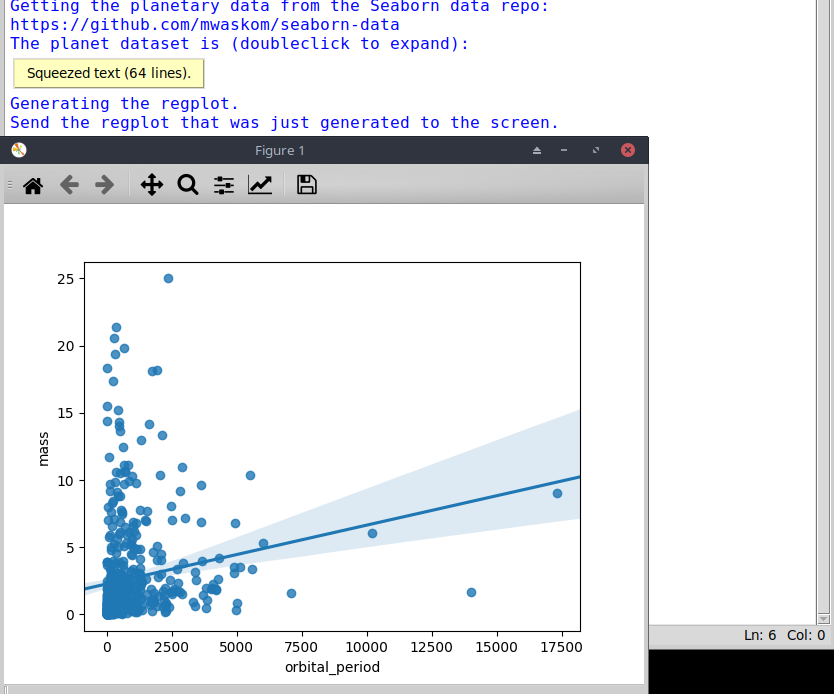The image size is (834, 694).
Task: Activate the Pan/Zoom tool
Action: tap(151, 185)
